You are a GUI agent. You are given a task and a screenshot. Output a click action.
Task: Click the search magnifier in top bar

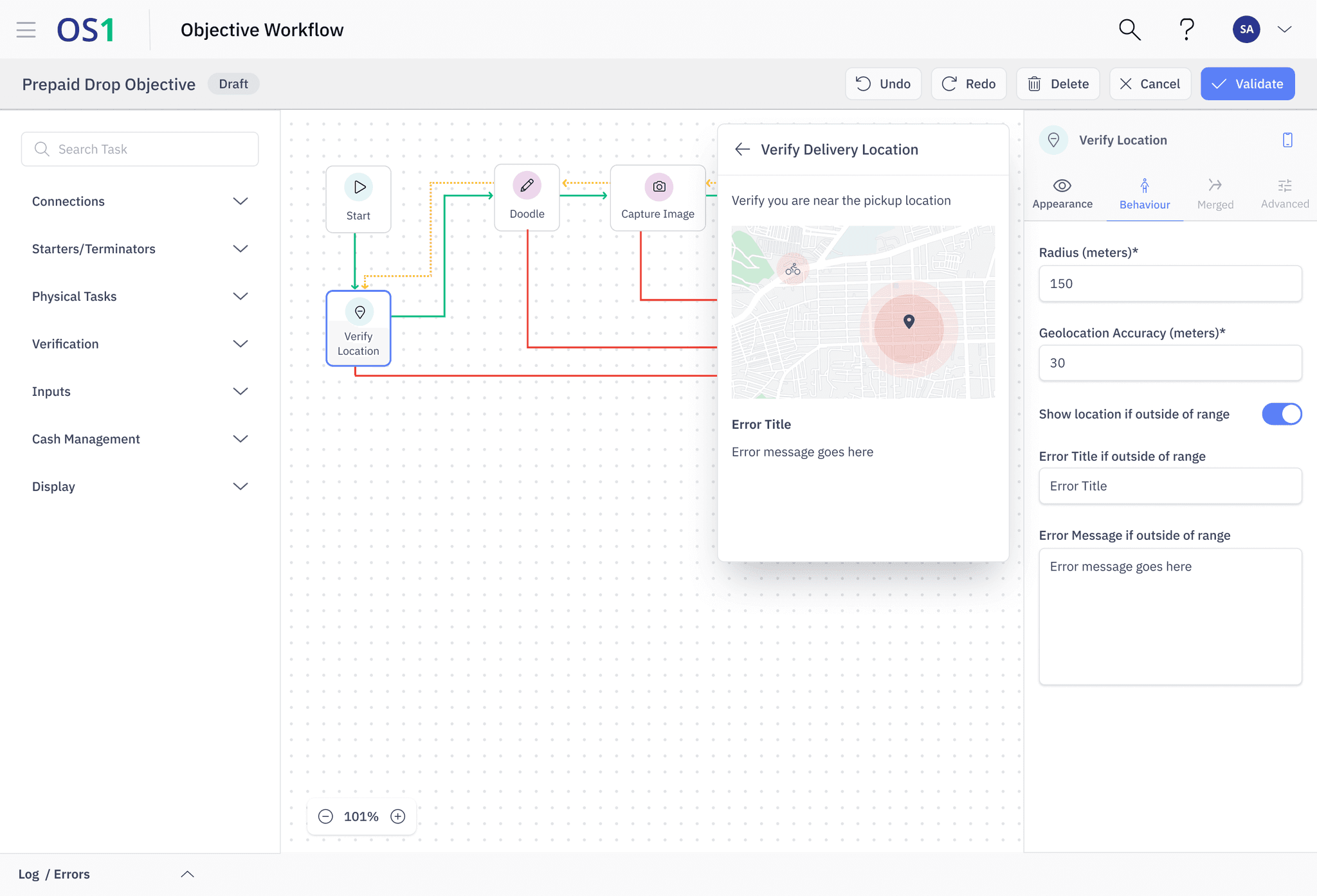click(x=1129, y=30)
